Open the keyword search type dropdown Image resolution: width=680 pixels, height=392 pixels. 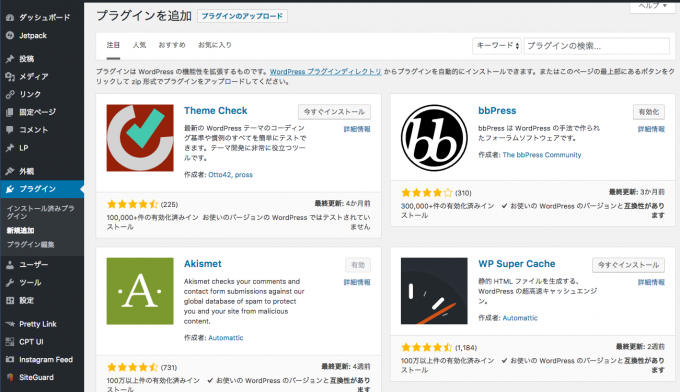[x=497, y=46]
